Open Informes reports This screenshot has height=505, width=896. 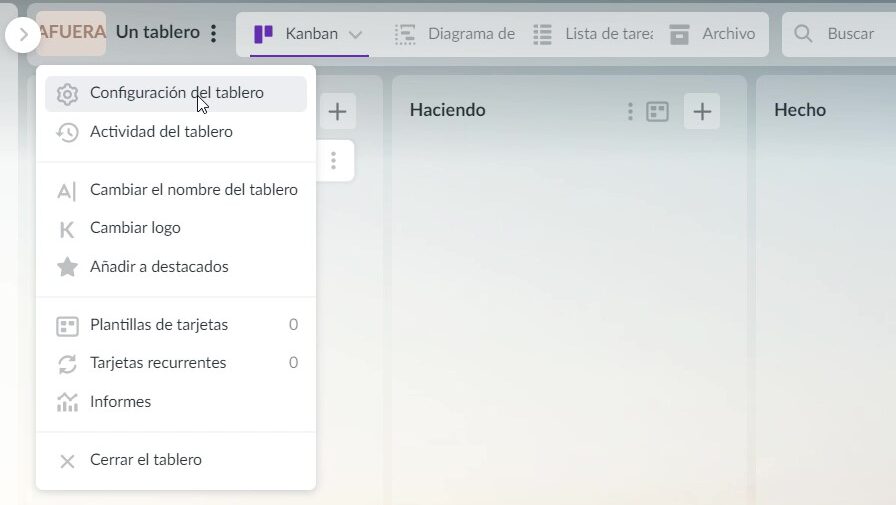click(x=176, y=402)
